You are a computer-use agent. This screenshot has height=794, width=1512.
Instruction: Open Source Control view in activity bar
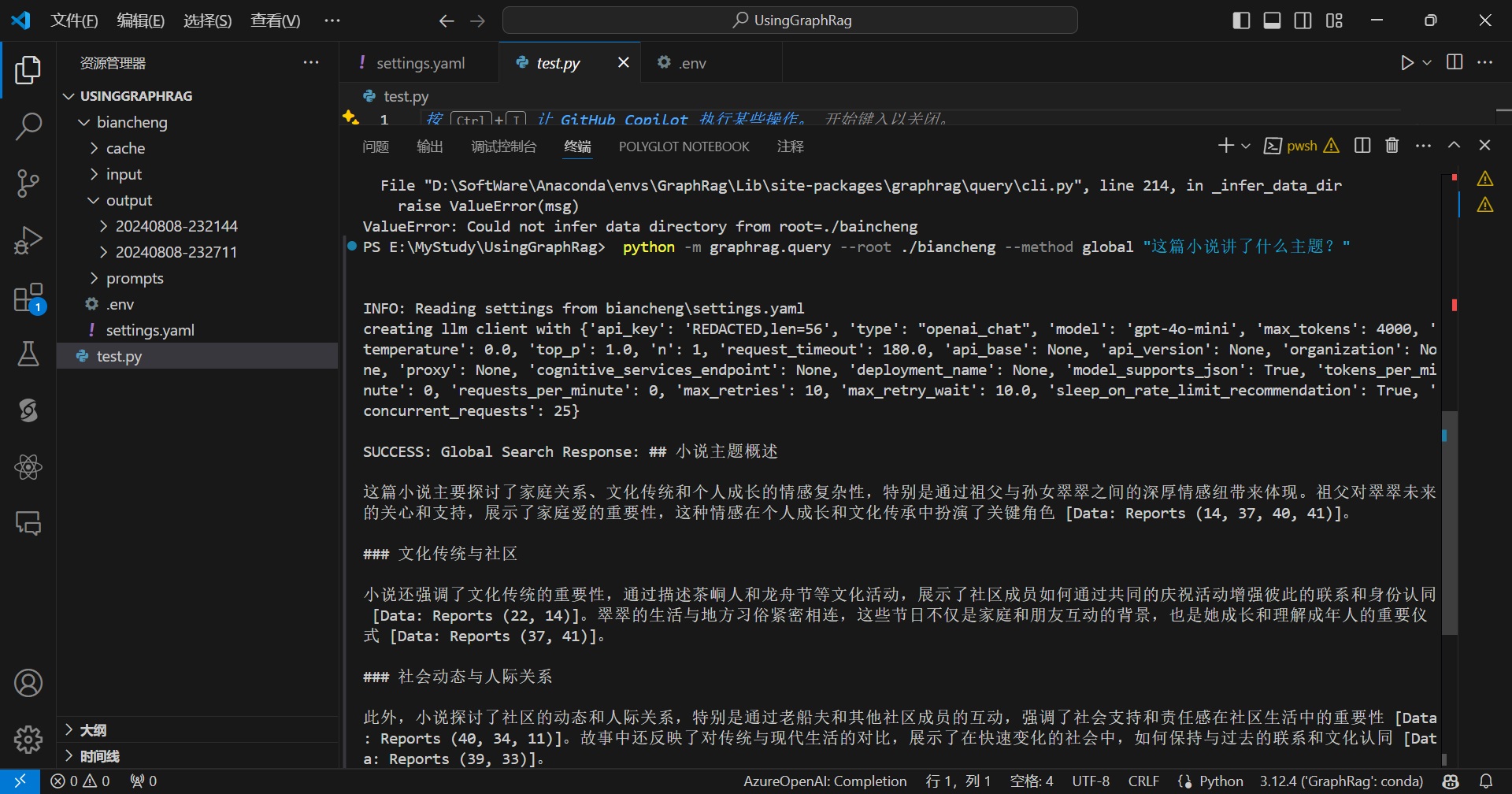pyautogui.click(x=28, y=183)
